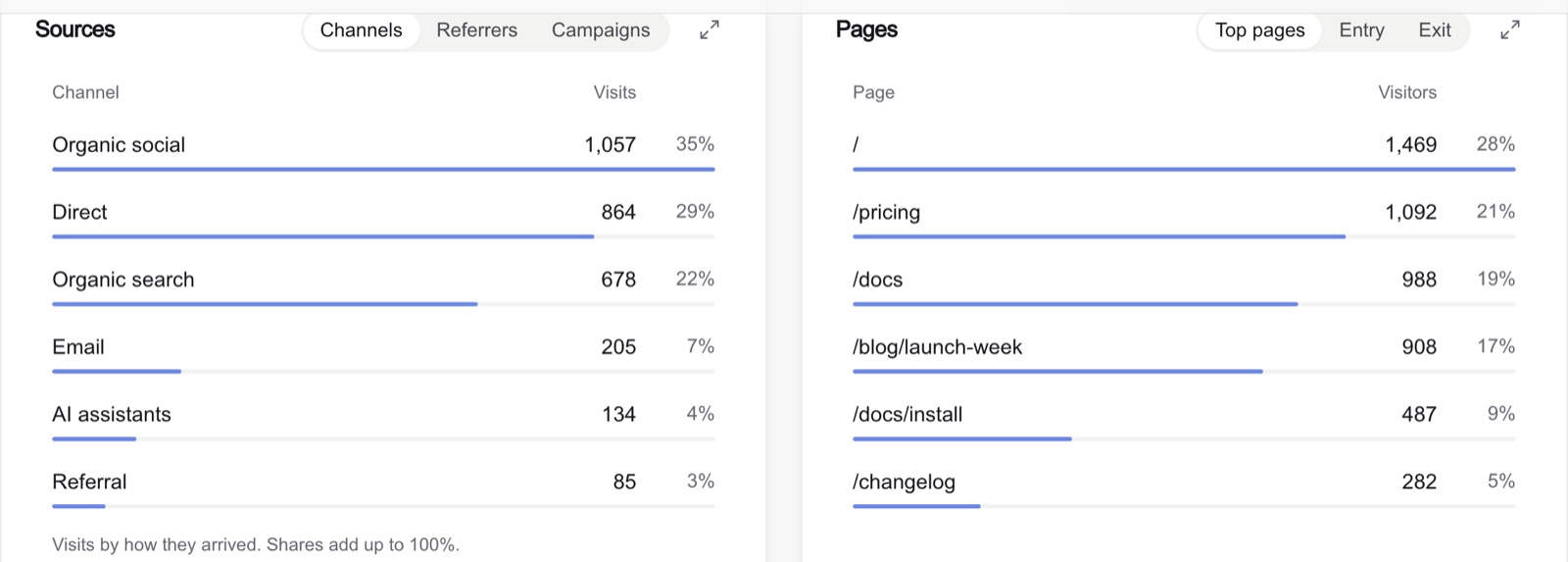The image size is (1568, 562).
Task: Show the Entry pages tab
Action: click(x=1362, y=30)
